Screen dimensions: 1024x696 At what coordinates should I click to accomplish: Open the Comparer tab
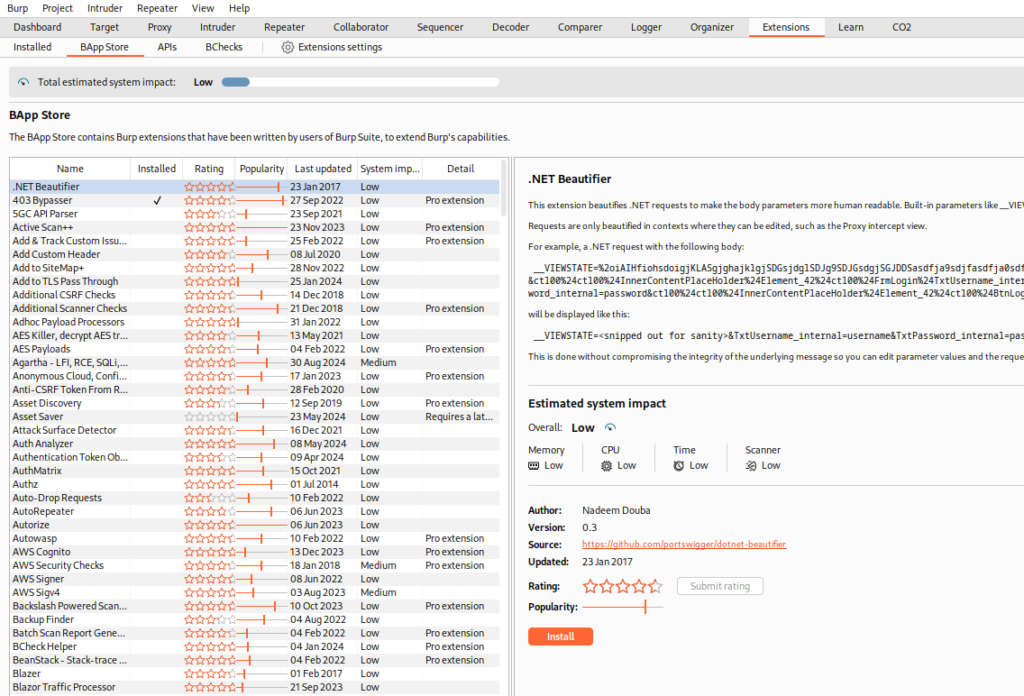580,27
